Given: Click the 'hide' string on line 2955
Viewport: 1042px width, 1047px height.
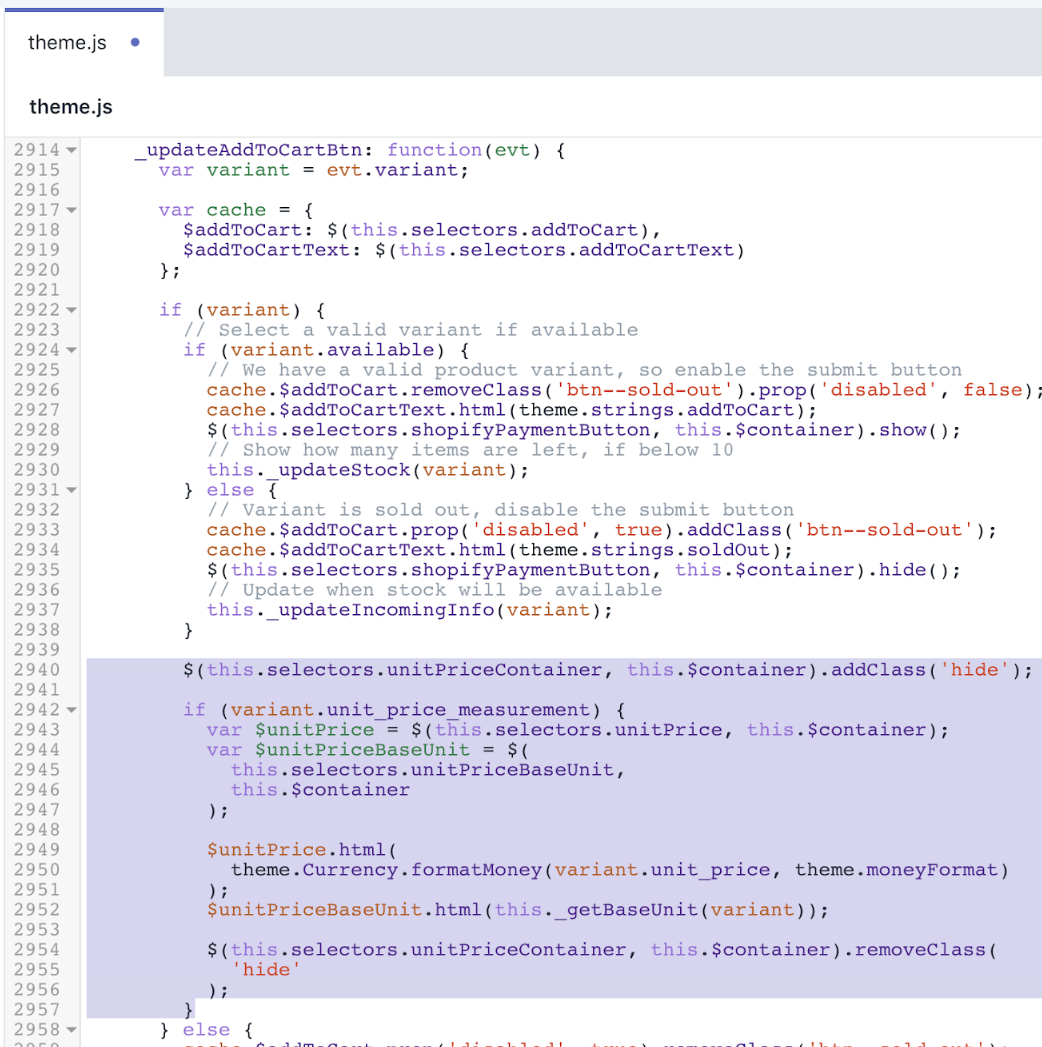Looking at the screenshot, I should pos(266,970).
